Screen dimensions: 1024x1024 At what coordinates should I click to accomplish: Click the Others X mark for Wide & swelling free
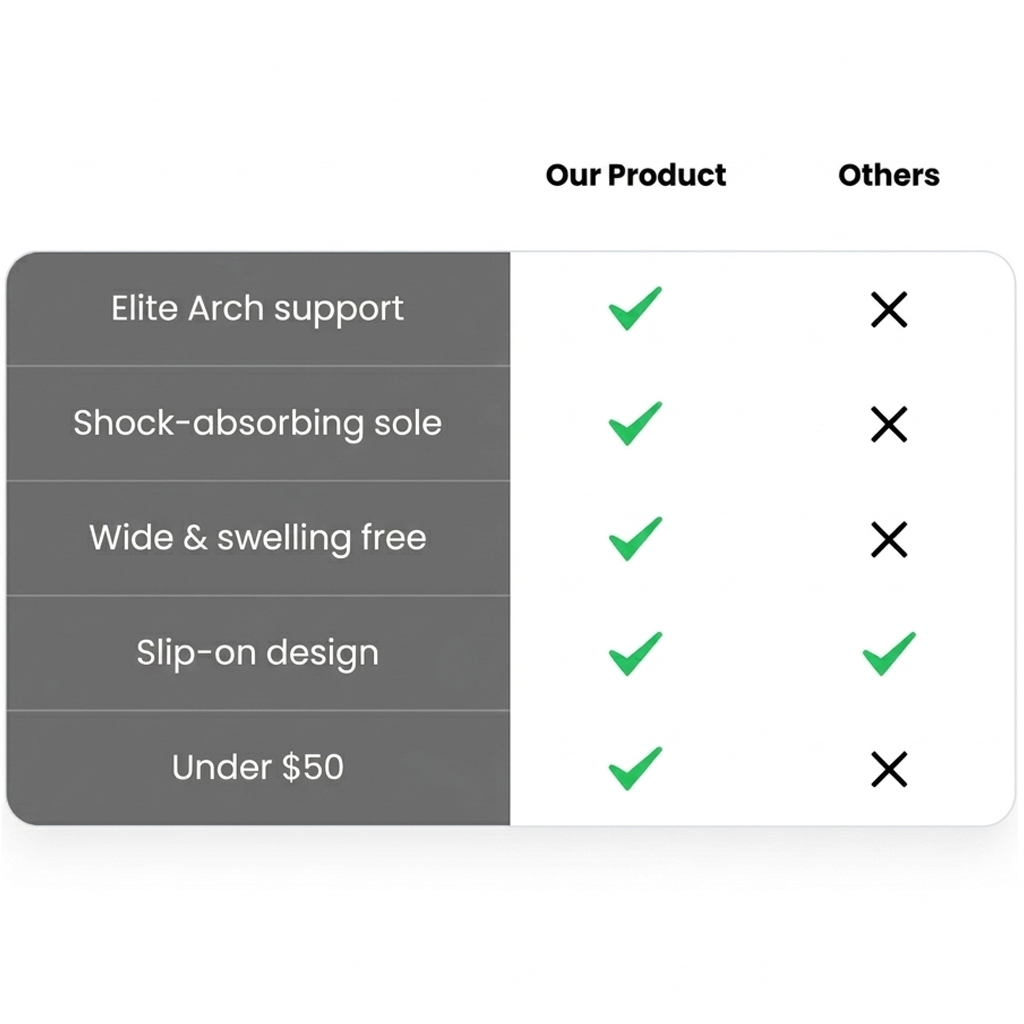pos(889,540)
